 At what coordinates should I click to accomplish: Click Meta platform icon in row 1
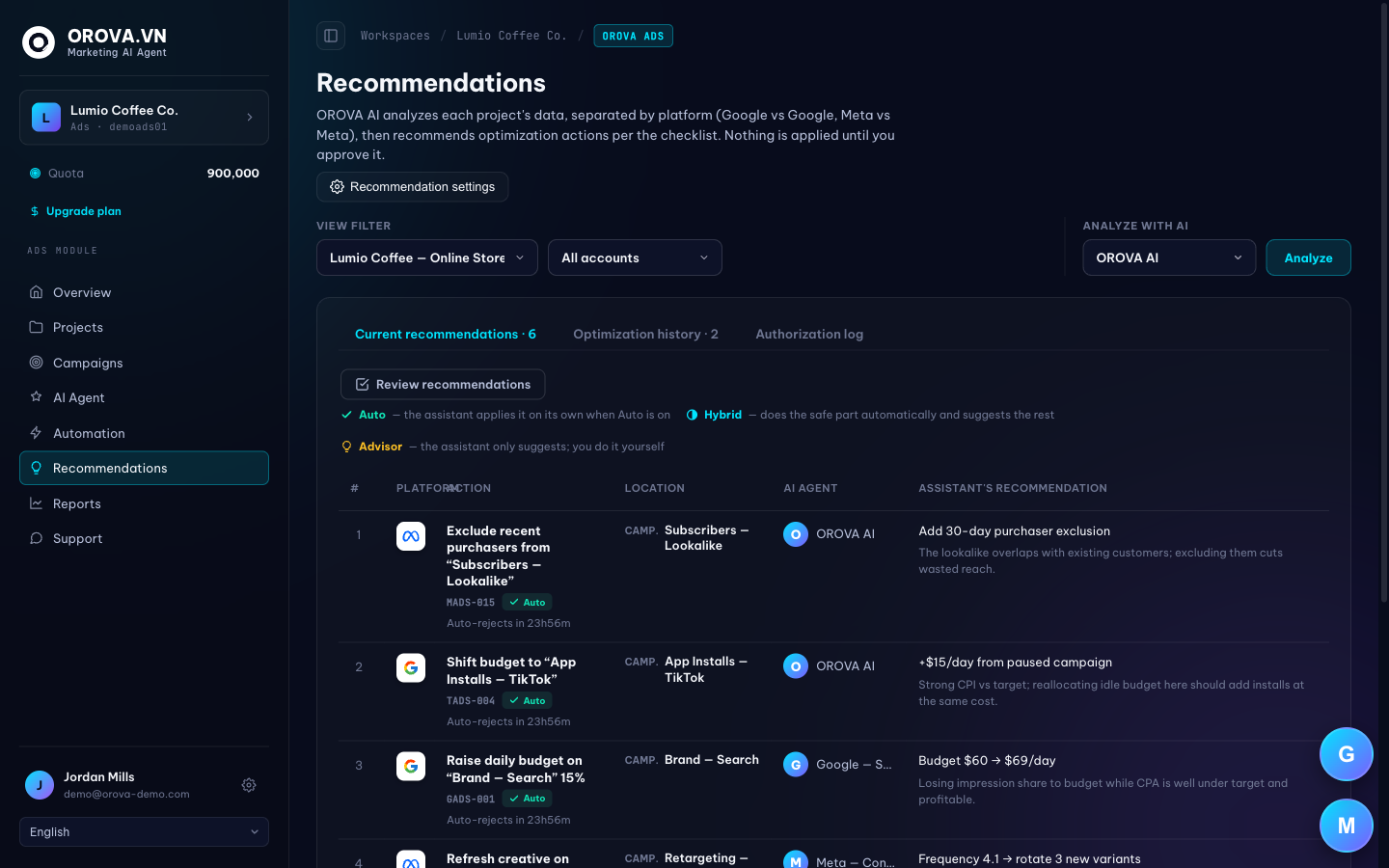point(411,536)
